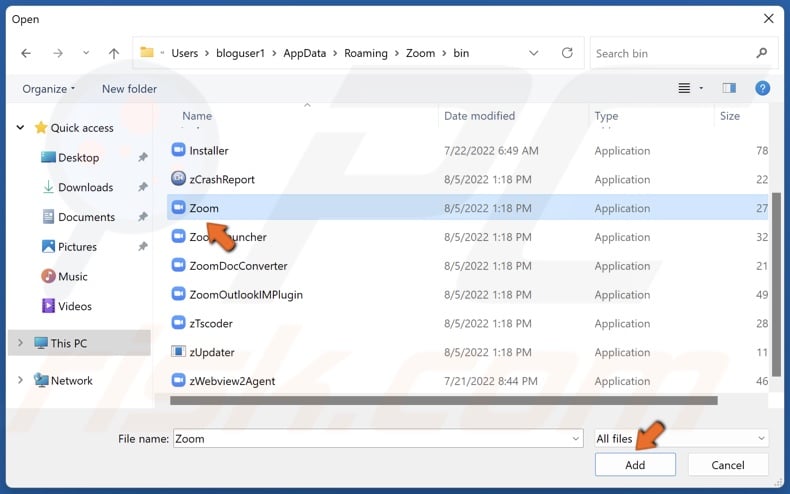Screen dimensions: 790x494
Task: Unpin Desktop using its pin icon
Action: coord(143,157)
